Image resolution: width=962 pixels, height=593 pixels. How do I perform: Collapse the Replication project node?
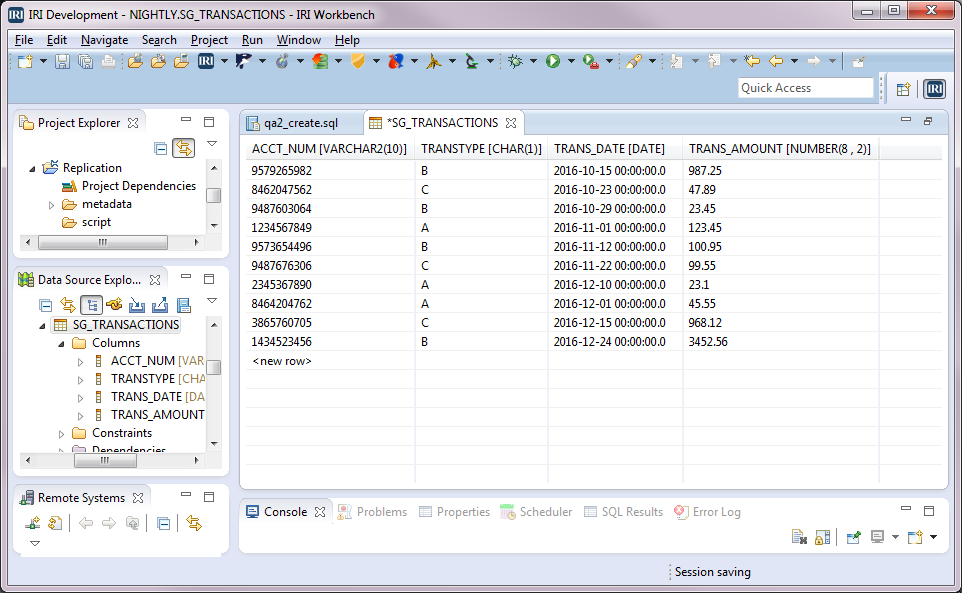(x=33, y=169)
